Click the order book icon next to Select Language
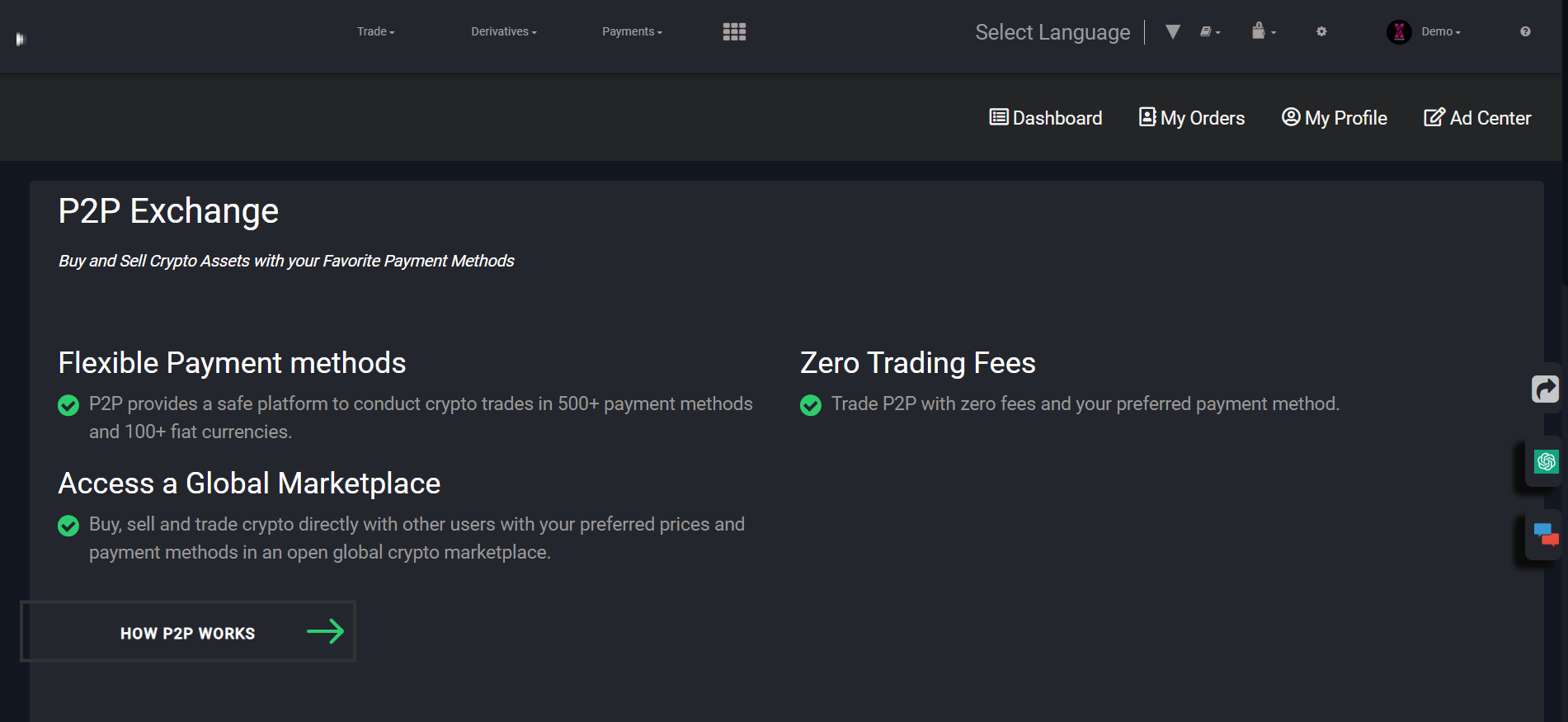The height and width of the screenshot is (722, 1568). pyautogui.click(x=1207, y=31)
